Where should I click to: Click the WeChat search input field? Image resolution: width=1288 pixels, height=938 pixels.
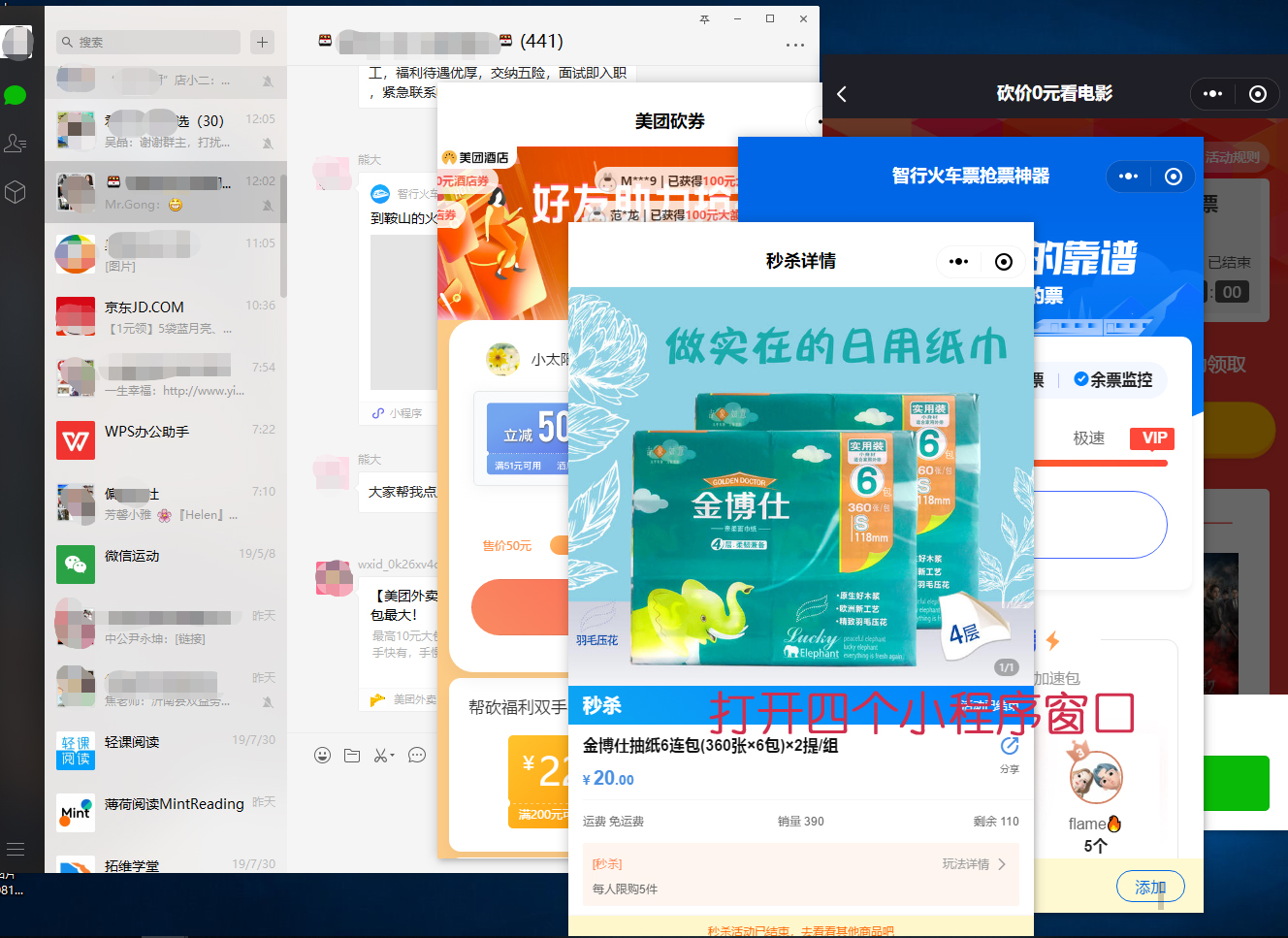[x=146, y=43]
